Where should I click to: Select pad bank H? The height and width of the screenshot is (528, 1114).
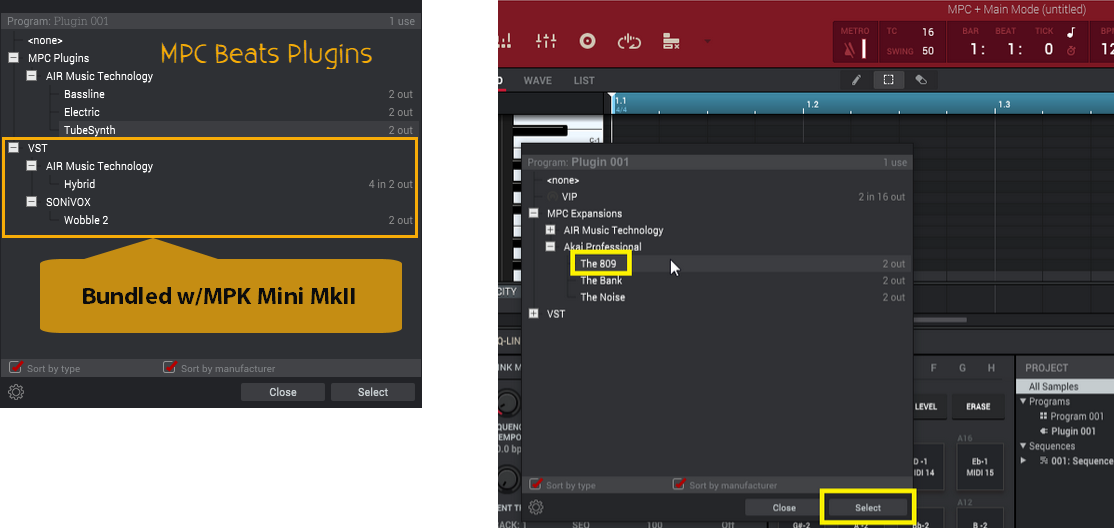990,368
